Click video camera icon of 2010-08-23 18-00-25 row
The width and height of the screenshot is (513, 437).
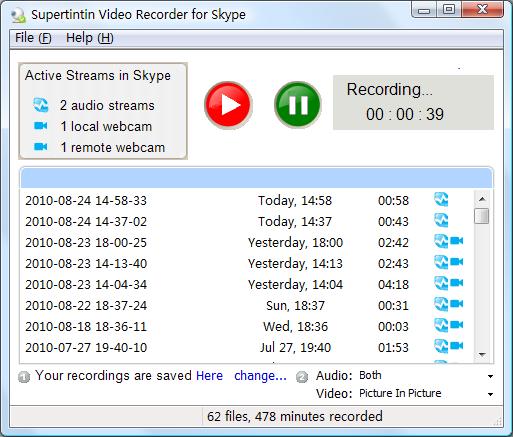pyautogui.click(x=457, y=241)
